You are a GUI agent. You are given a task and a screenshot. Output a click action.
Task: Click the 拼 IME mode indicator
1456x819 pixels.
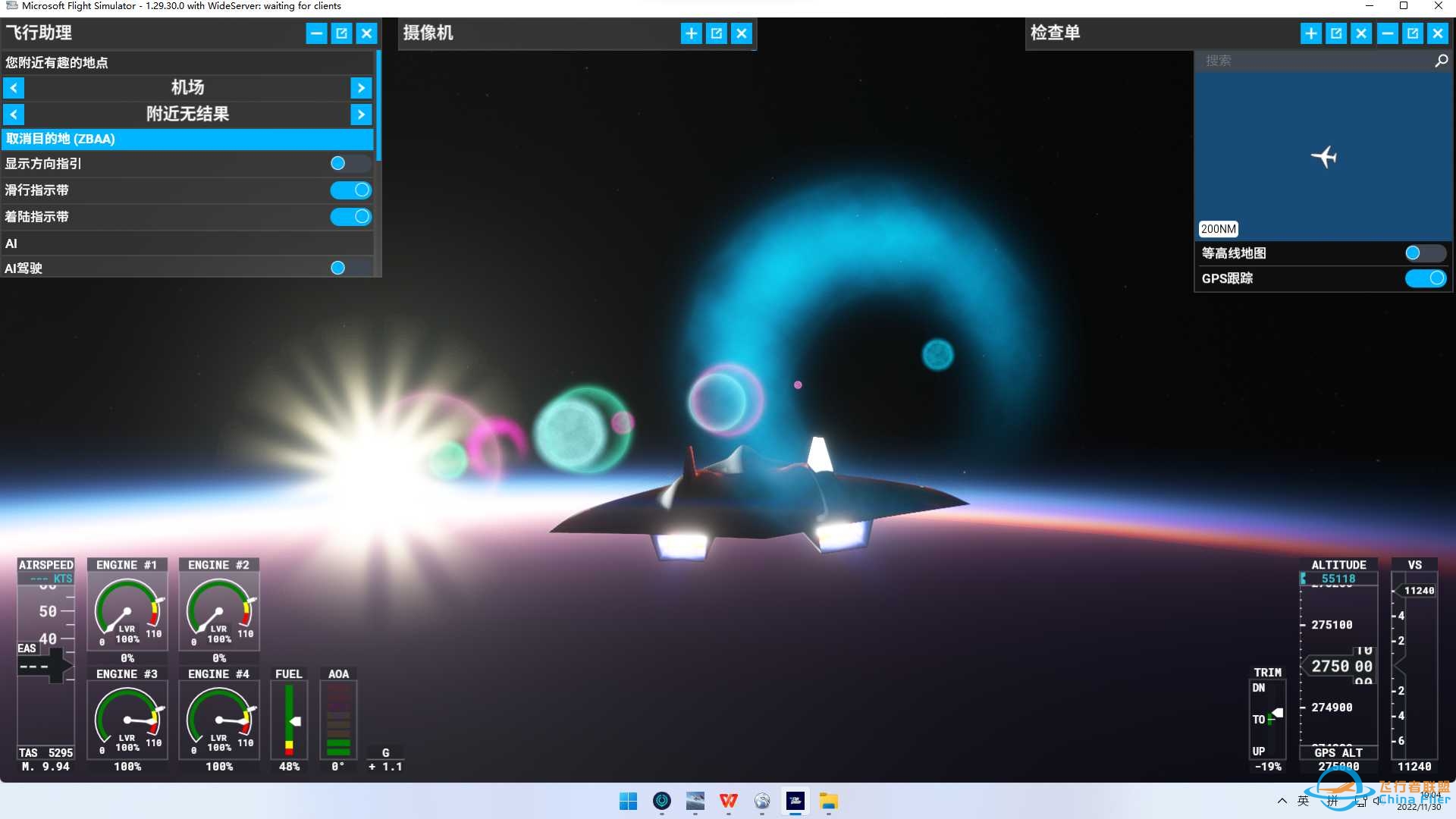pos(1332,801)
